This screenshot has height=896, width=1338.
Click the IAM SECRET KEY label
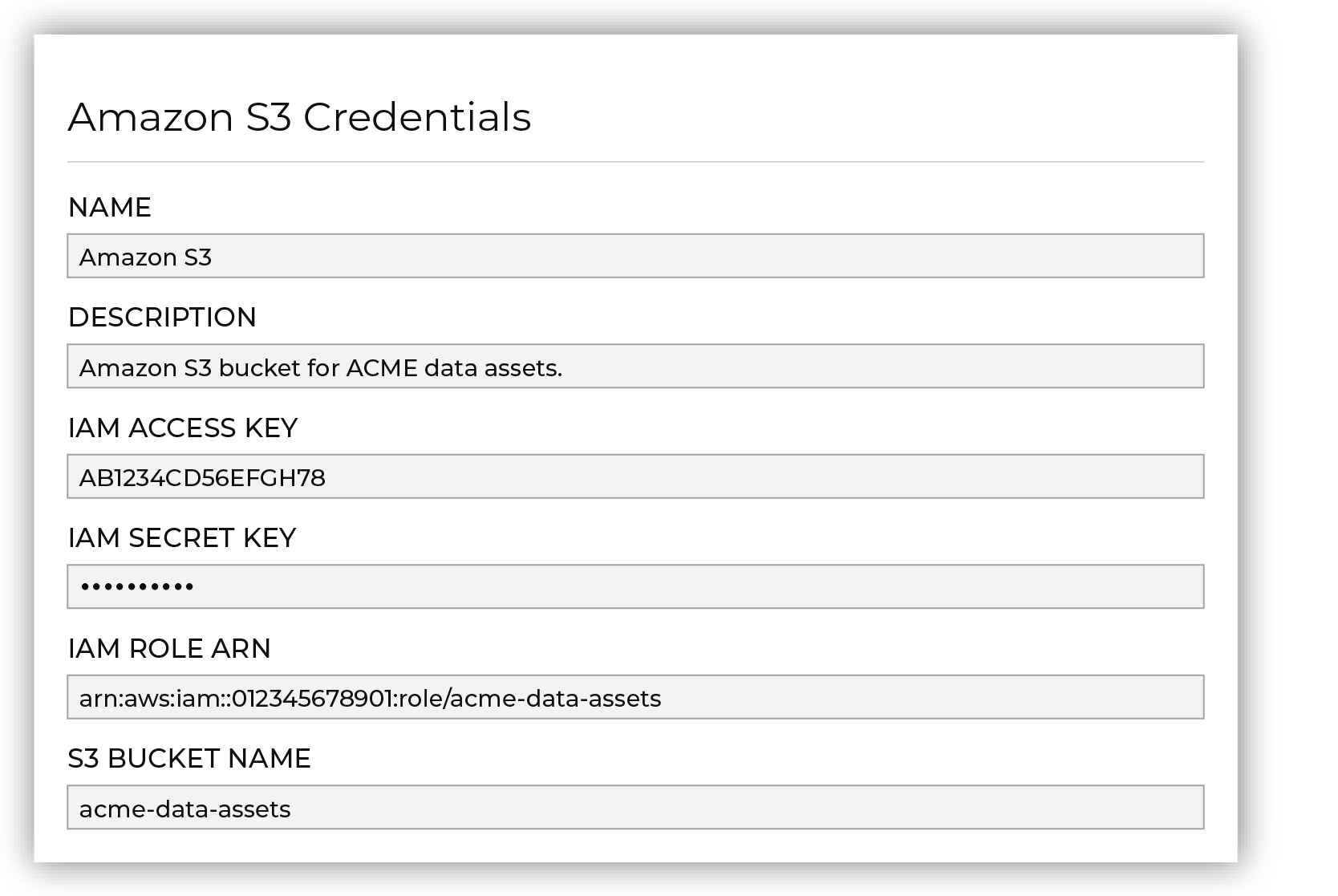tap(182, 538)
